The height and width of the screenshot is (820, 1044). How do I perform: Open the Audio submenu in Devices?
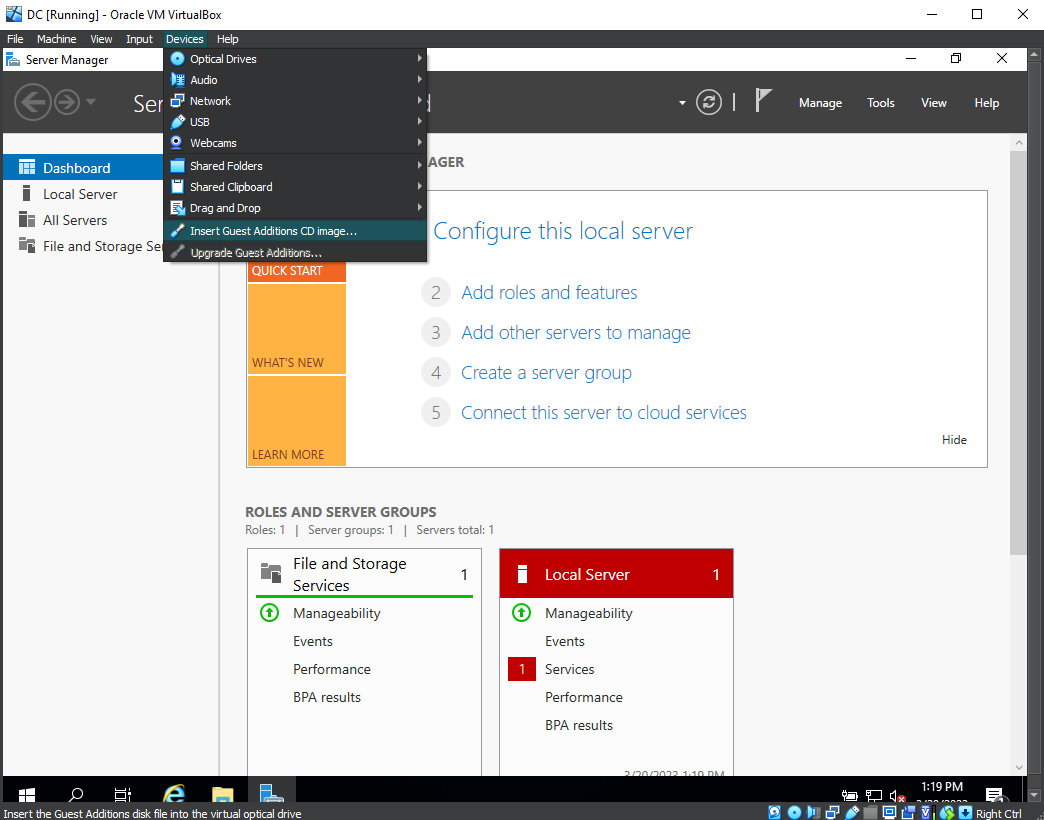[295, 80]
